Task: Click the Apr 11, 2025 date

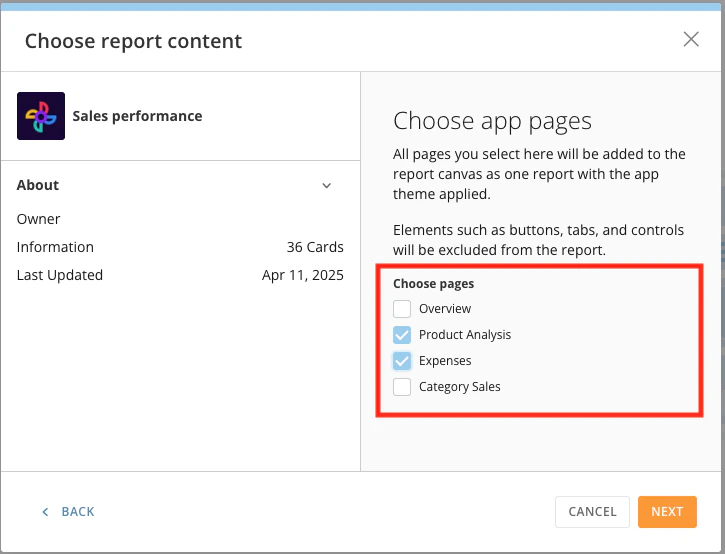Action: 303,275
